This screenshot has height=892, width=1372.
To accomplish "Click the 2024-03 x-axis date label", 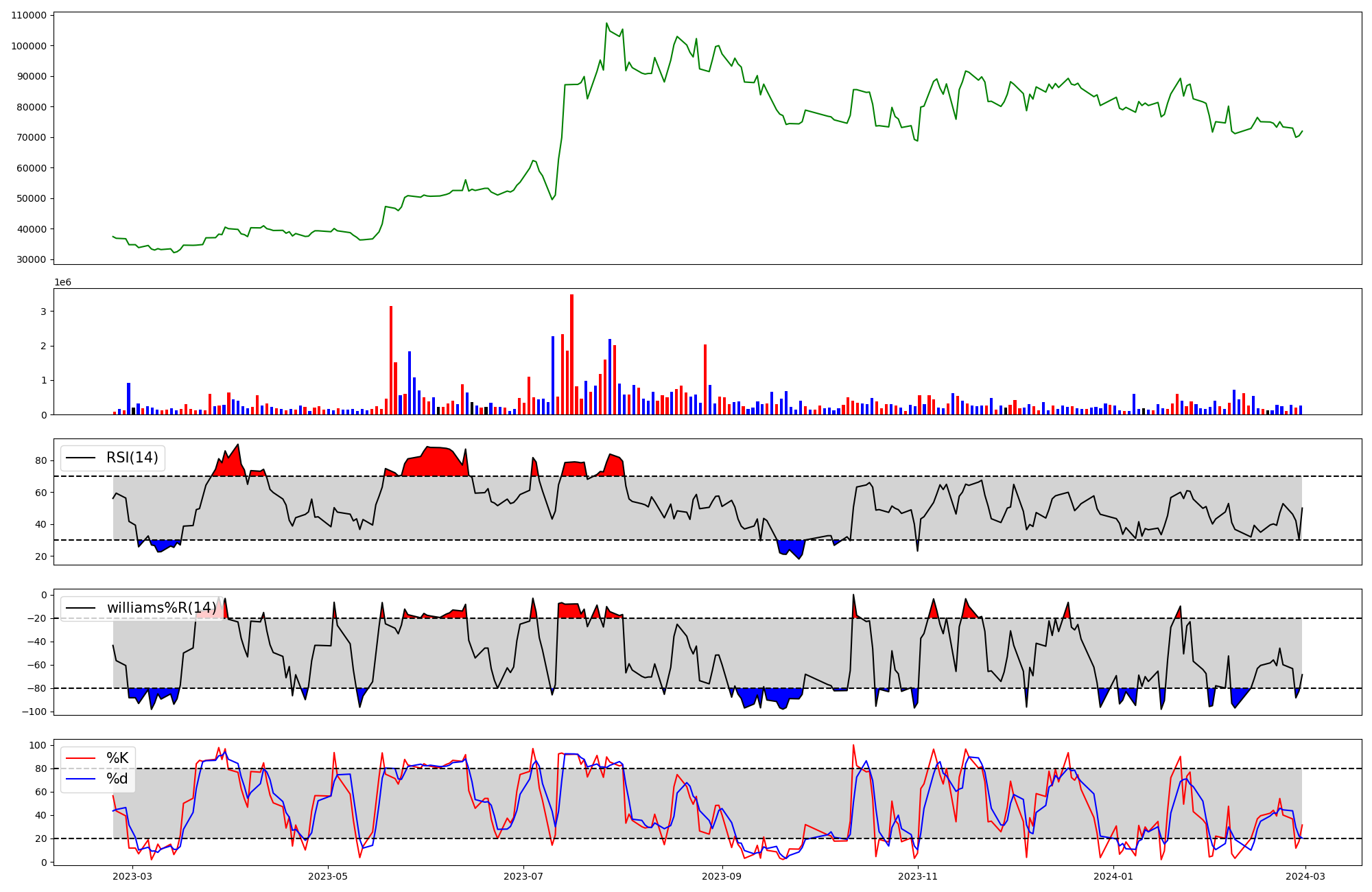I will [x=1305, y=876].
